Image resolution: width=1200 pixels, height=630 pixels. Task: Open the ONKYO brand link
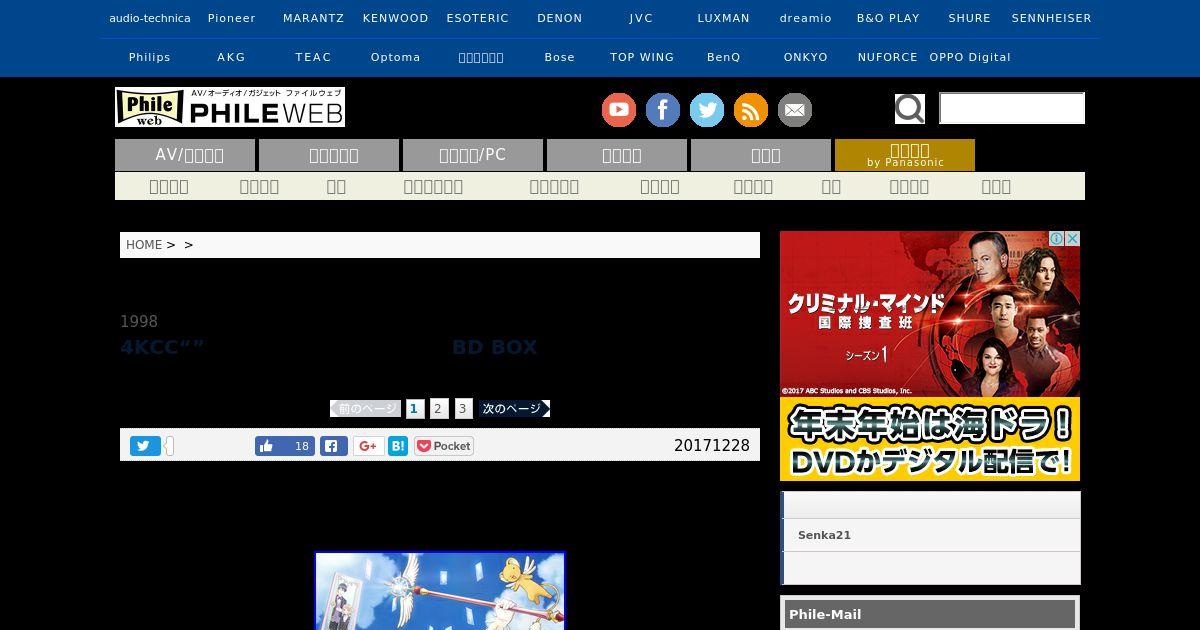806,57
